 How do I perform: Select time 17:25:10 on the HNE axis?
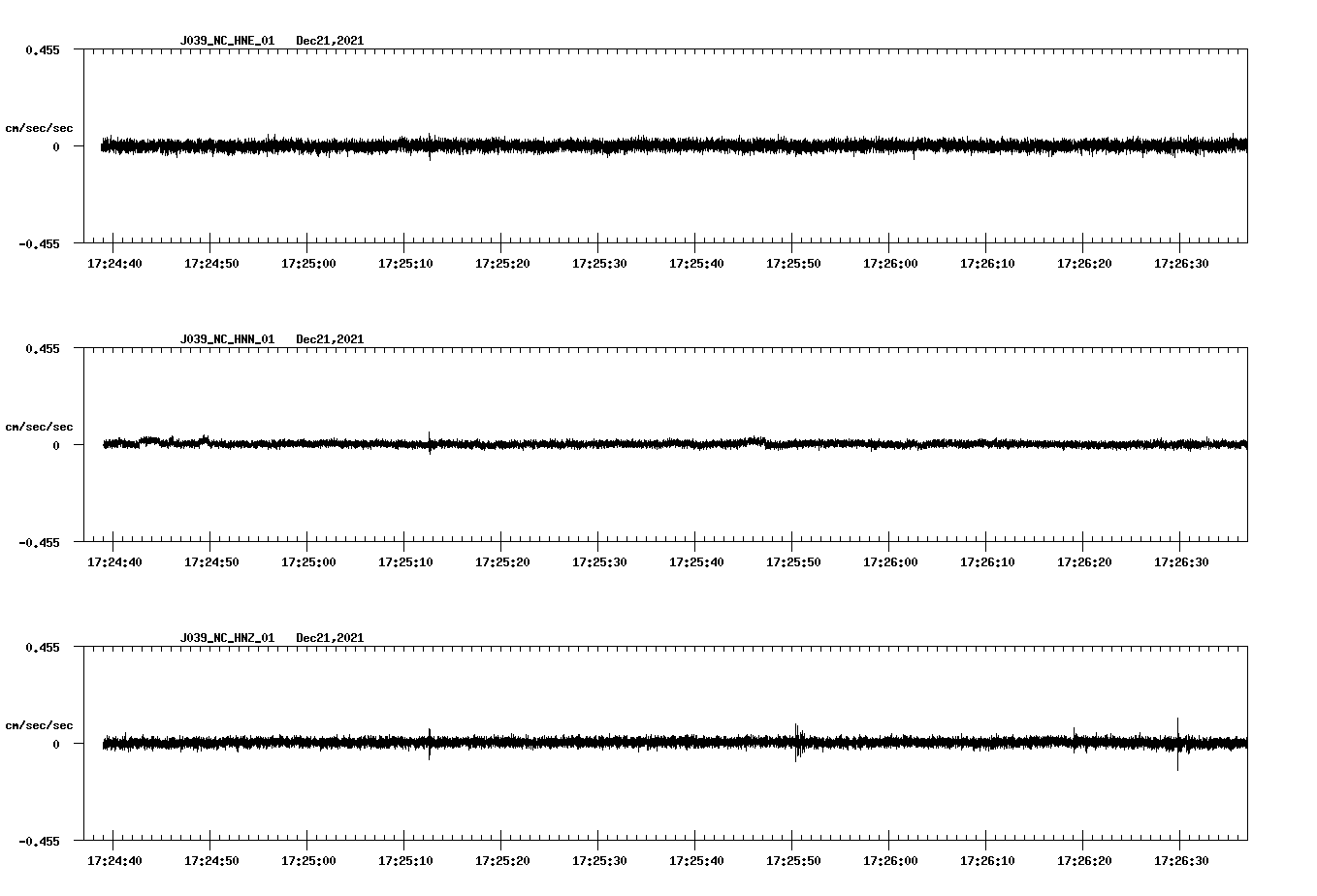pyautogui.click(x=405, y=263)
